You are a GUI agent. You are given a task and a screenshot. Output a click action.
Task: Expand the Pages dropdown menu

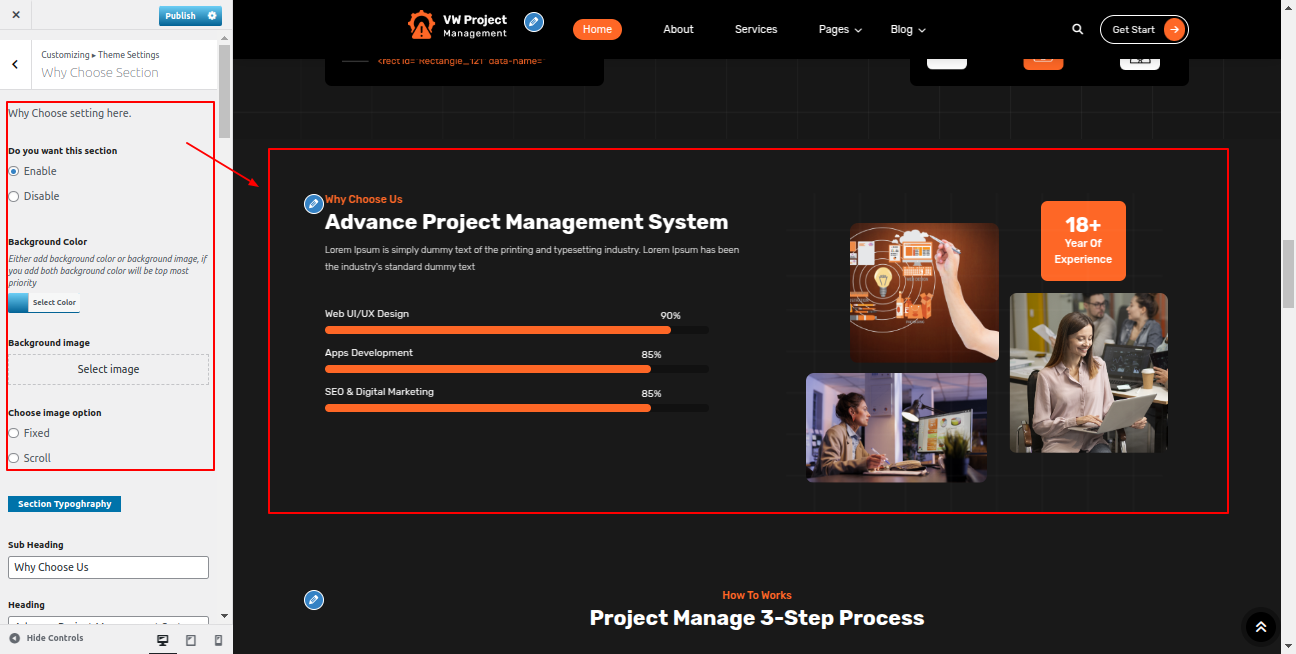(x=839, y=30)
